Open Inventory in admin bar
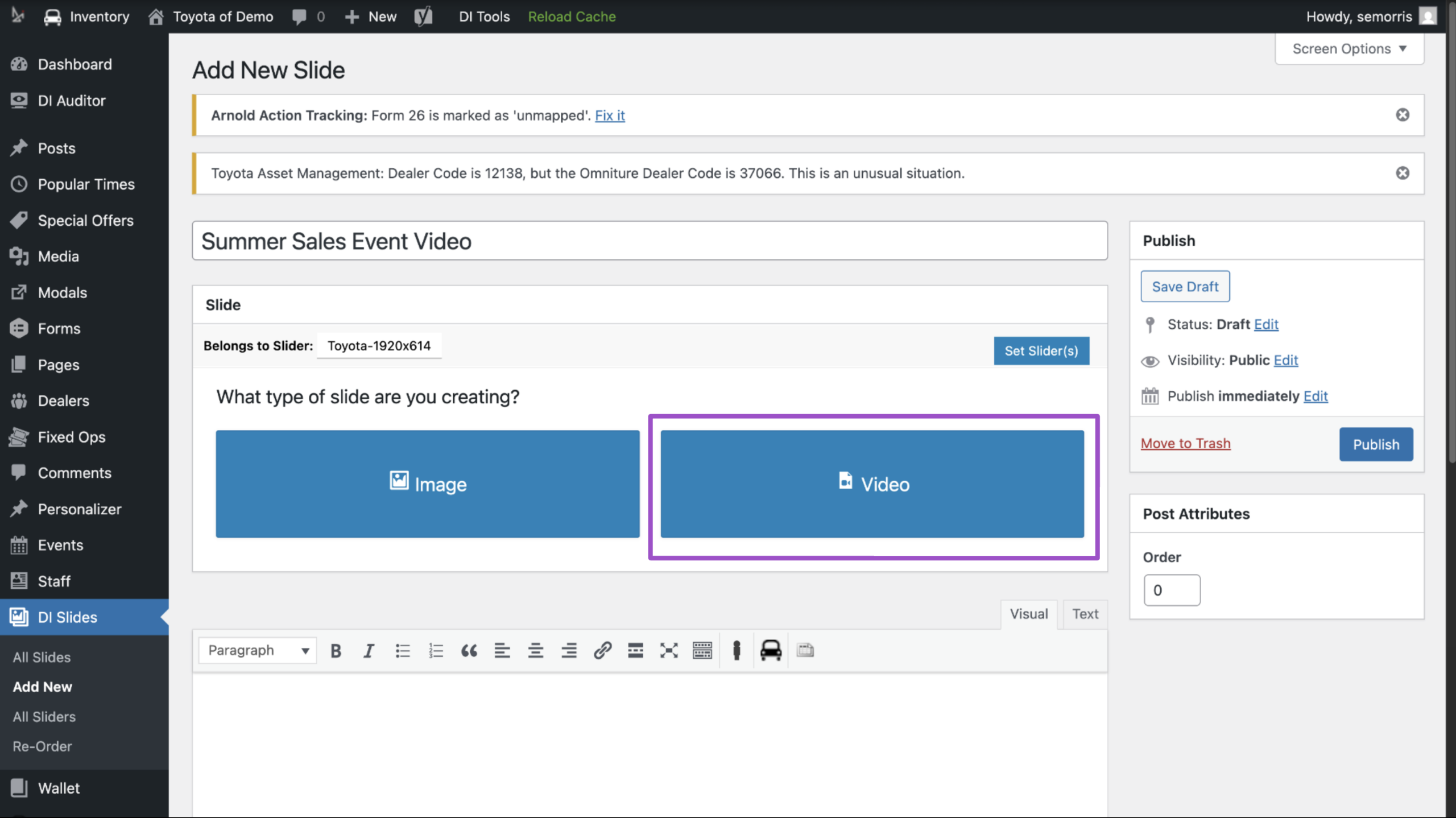The height and width of the screenshot is (818, 1456). (x=86, y=16)
